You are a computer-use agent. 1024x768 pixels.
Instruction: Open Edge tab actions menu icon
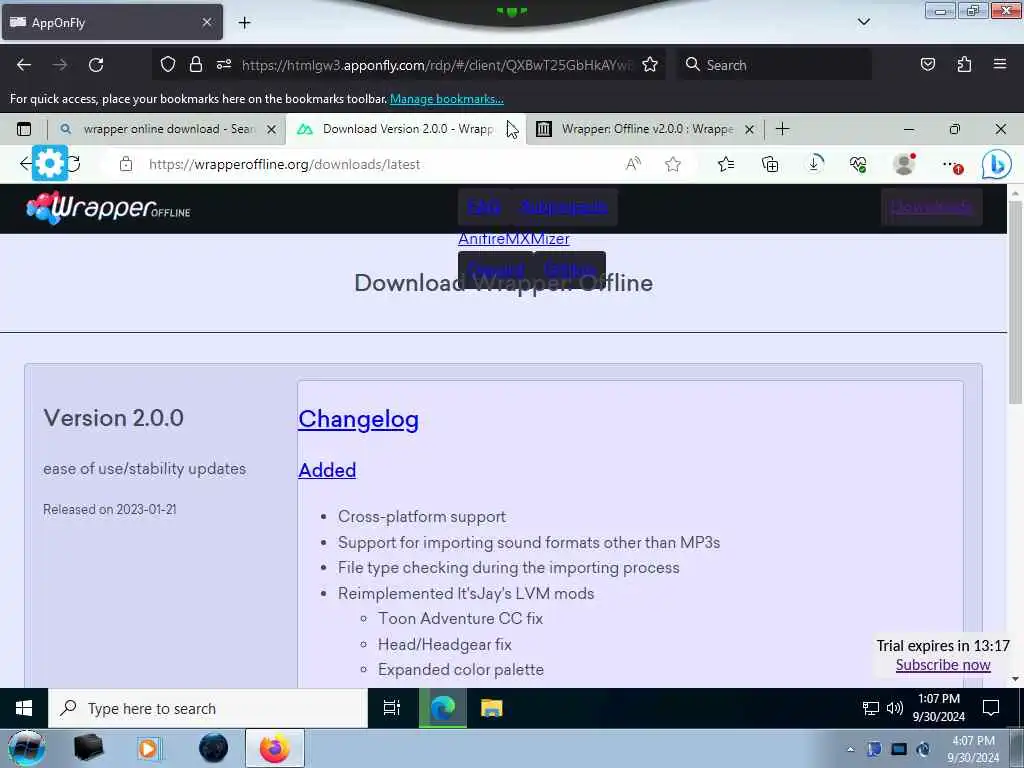click(x=24, y=129)
